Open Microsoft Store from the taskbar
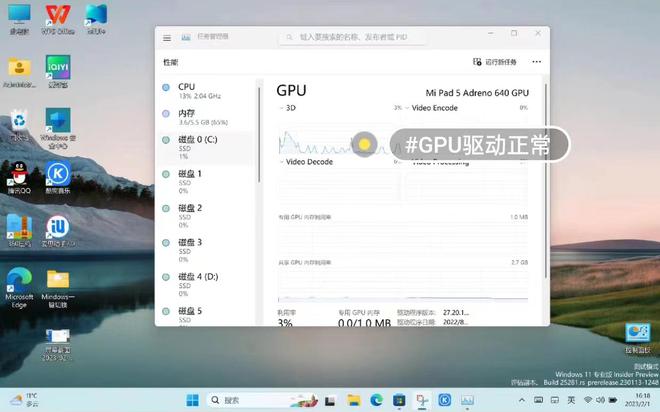 (x=399, y=400)
